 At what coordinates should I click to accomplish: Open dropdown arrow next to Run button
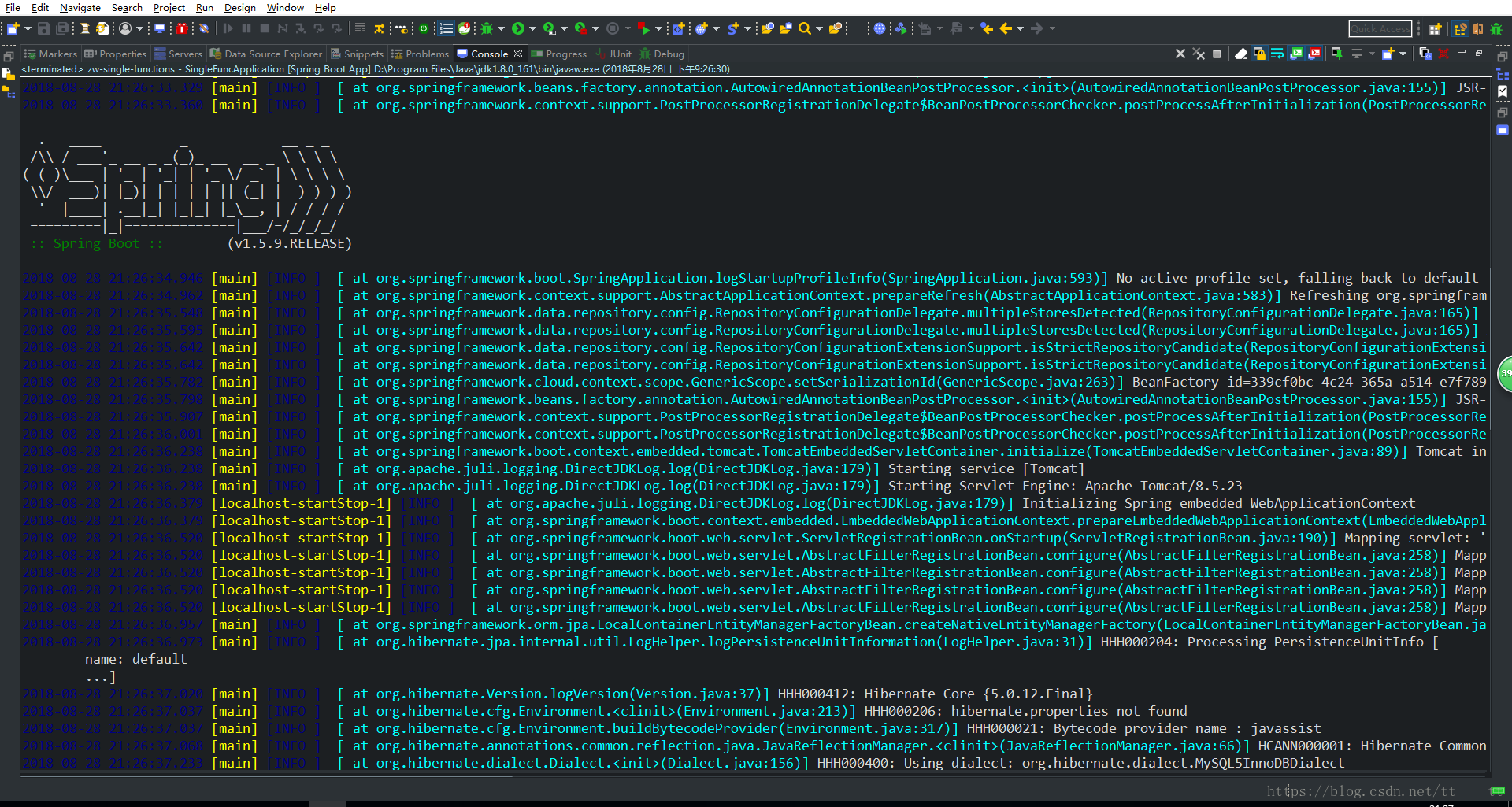pos(532,29)
